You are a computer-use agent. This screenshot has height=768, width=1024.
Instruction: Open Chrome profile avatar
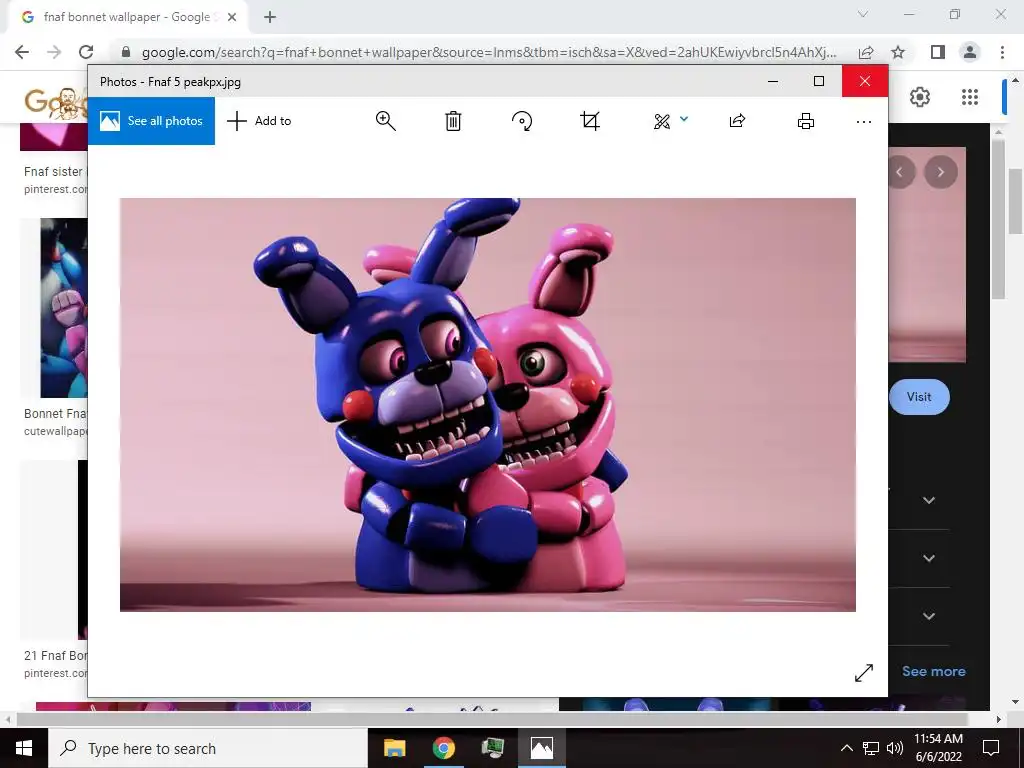970,52
